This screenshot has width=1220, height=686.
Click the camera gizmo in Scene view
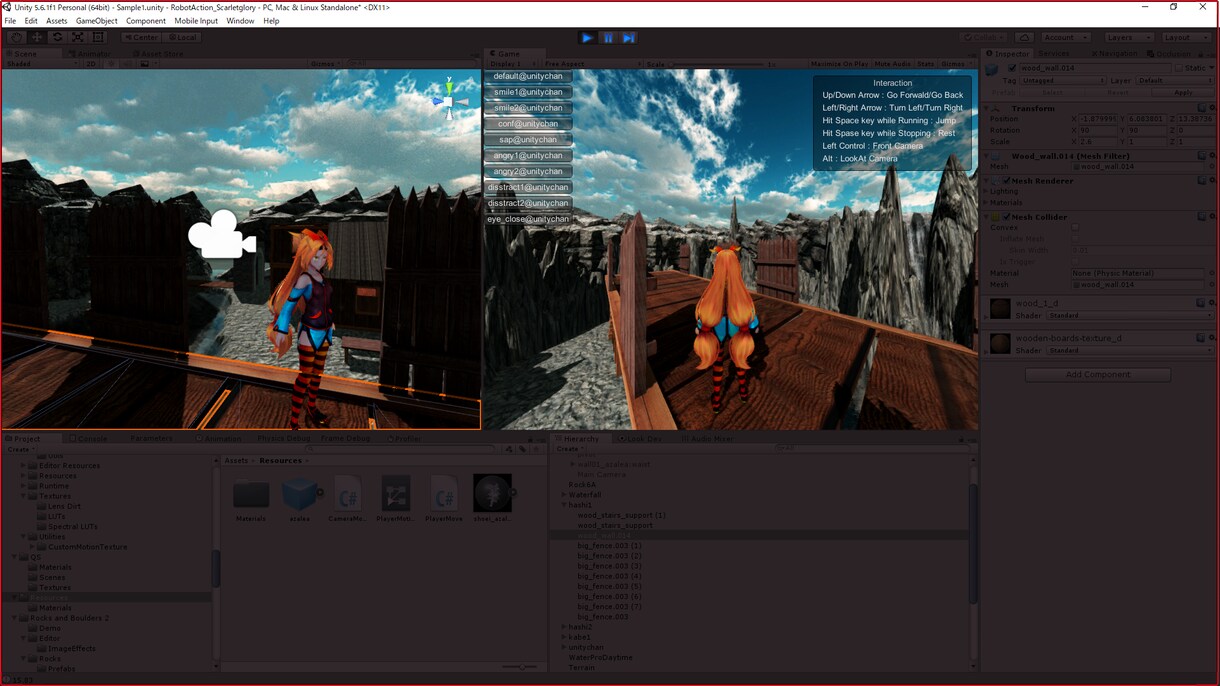[x=222, y=234]
